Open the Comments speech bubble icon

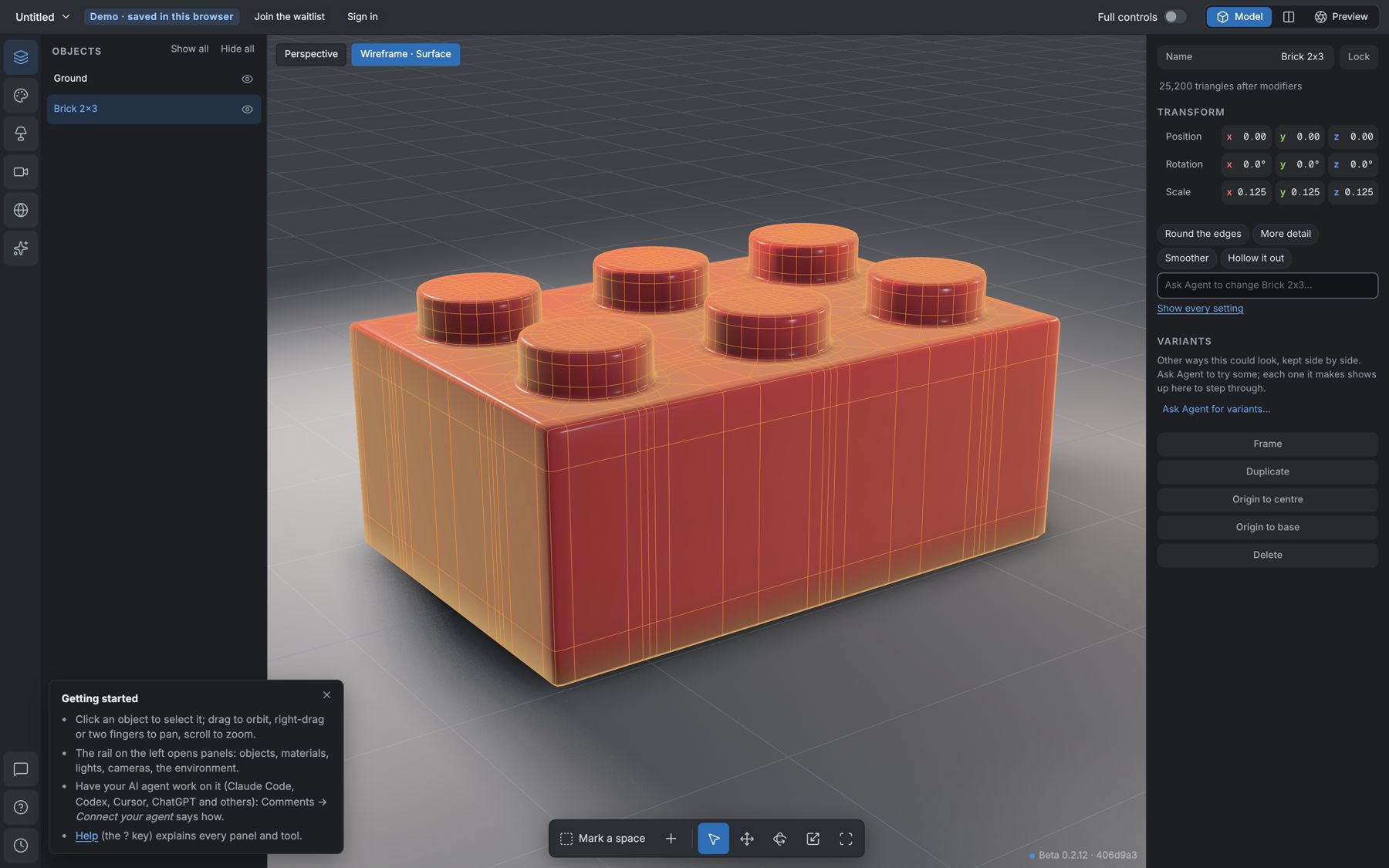coord(21,769)
